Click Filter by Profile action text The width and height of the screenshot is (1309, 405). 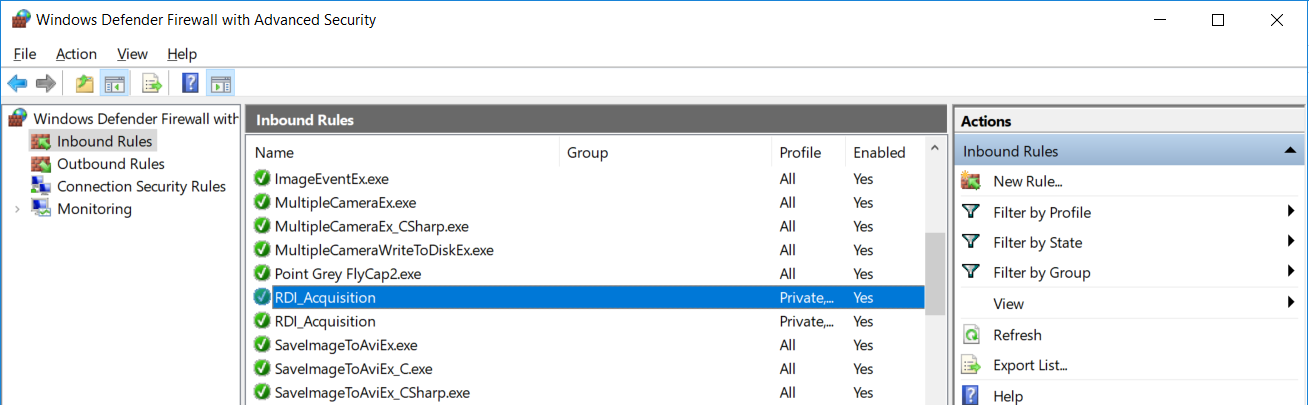[1042, 212]
